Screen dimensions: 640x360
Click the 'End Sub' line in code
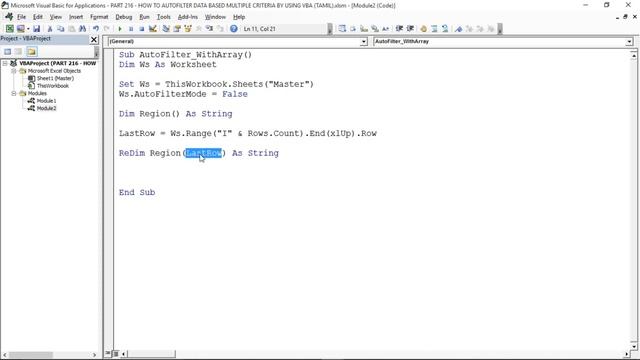pos(137,192)
